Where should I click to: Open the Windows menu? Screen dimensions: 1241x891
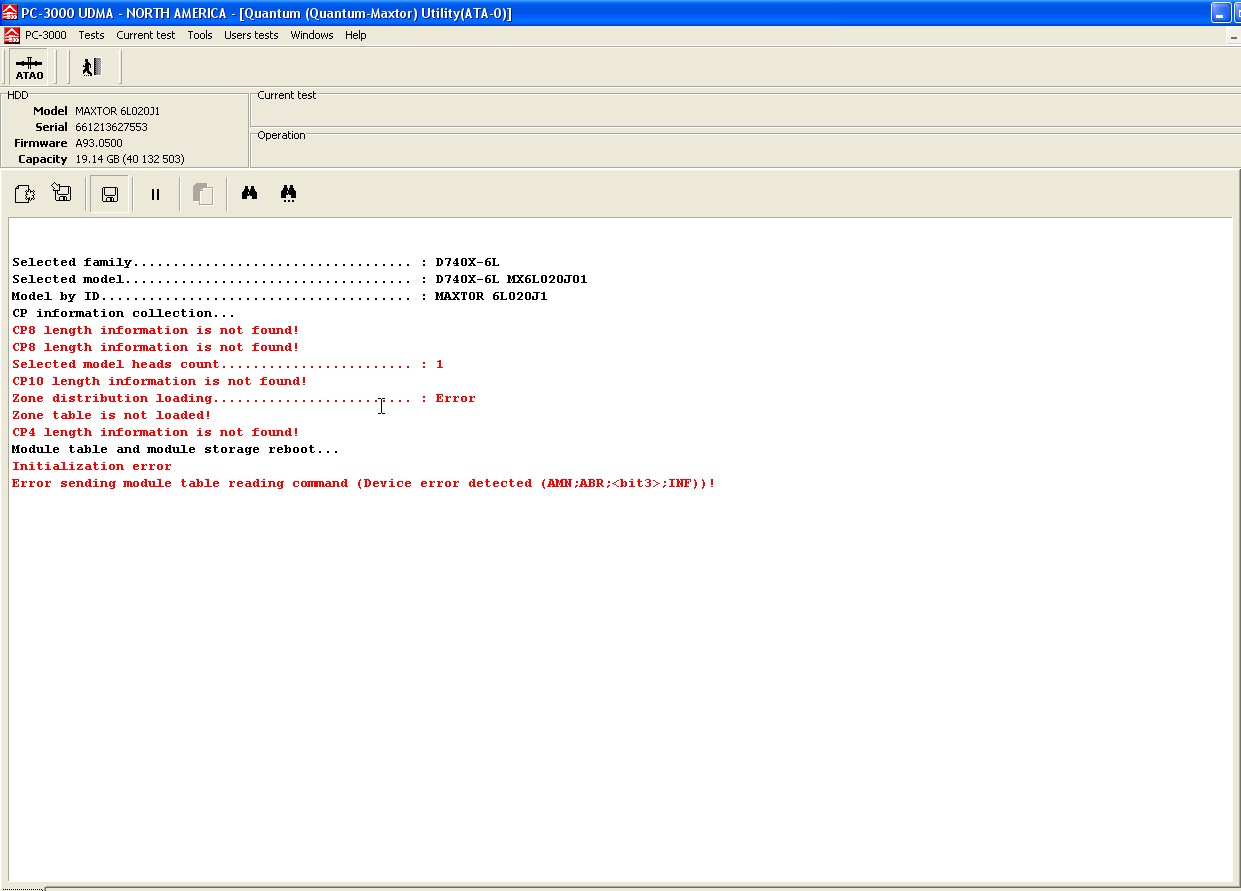(312, 35)
